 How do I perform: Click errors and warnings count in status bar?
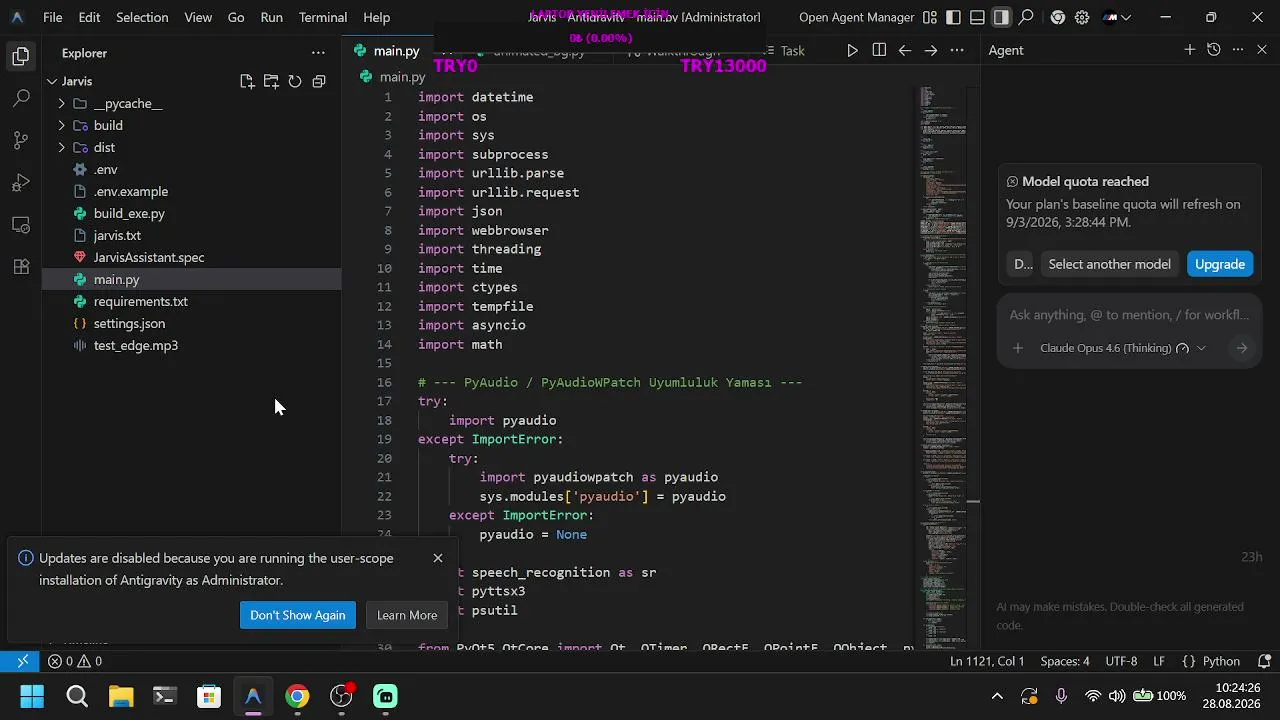[76, 661]
